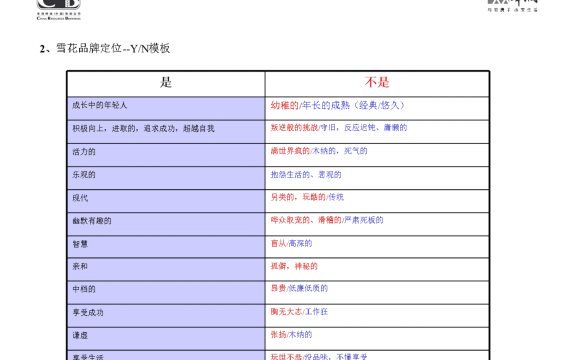Select the cell '积极向上，进取的，追求成功，超越自我'
Screen dimensions: 570x360
point(166,132)
